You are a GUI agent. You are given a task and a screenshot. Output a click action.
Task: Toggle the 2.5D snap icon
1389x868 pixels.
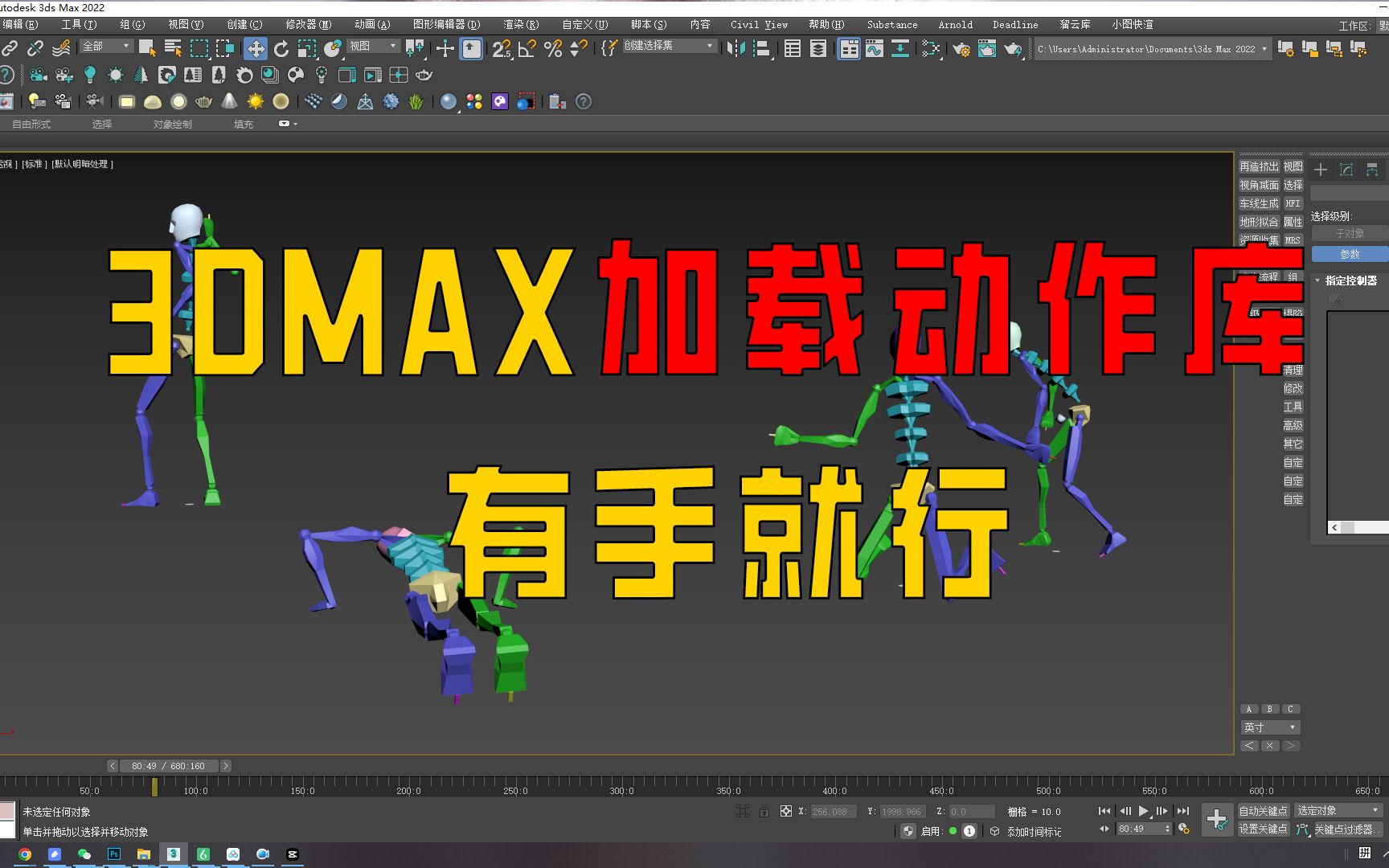[500, 48]
